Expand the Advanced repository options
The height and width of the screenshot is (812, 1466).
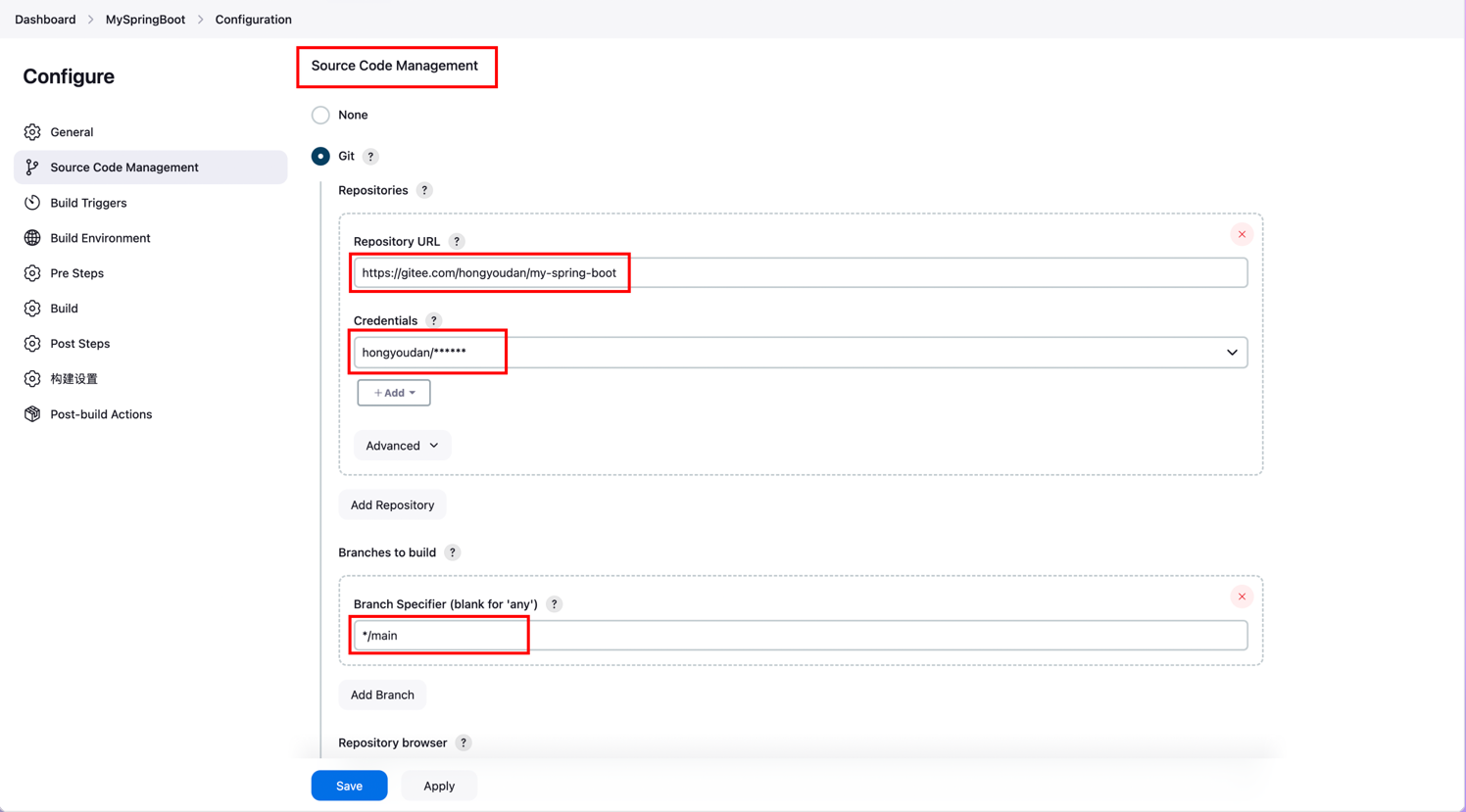(402, 446)
